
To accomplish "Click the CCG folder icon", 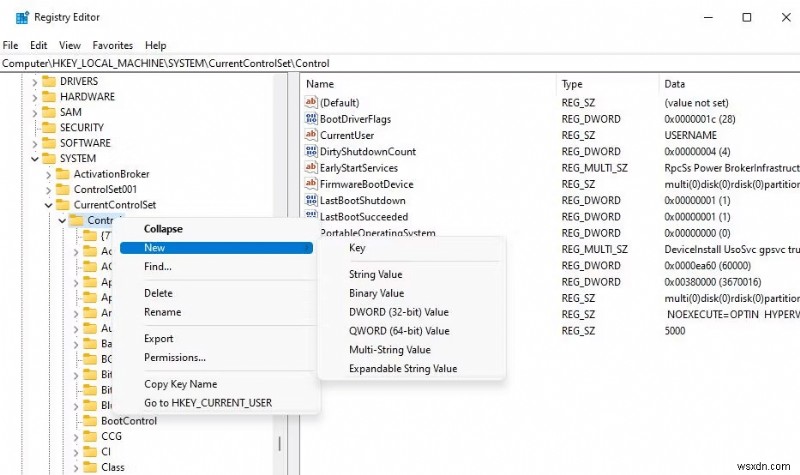I will tap(90, 436).
